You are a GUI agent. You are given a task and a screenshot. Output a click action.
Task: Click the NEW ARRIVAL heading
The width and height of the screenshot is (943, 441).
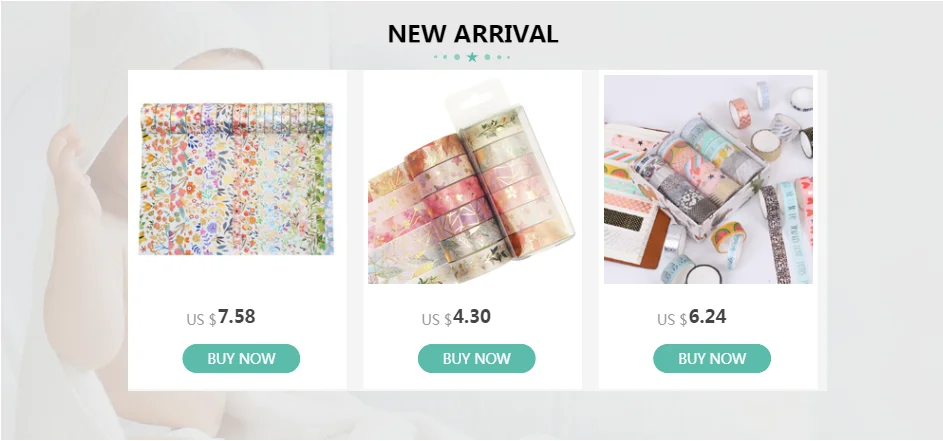click(473, 34)
